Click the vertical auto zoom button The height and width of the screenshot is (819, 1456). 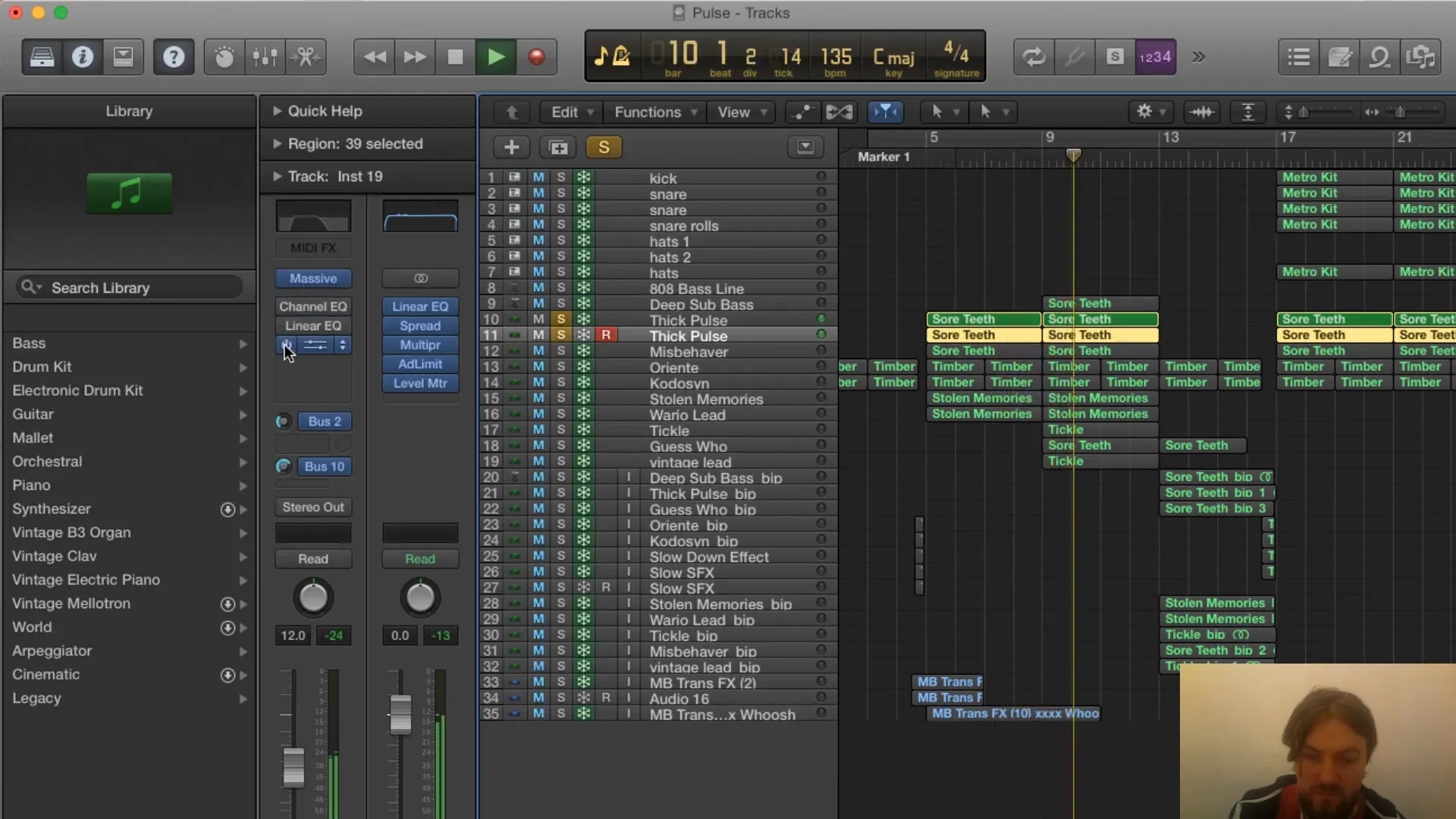[1248, 112]
